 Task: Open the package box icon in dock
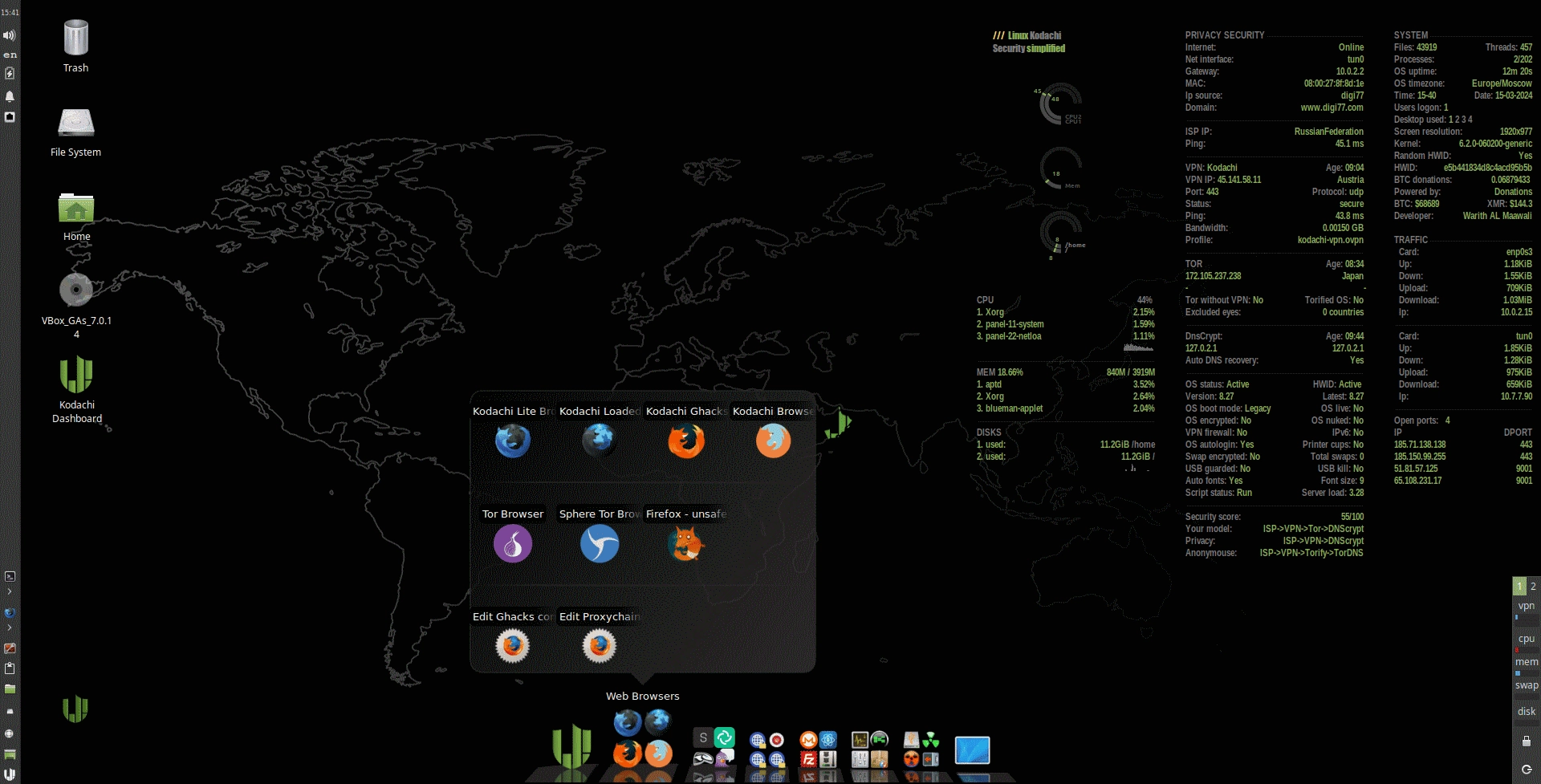[880, 759]
